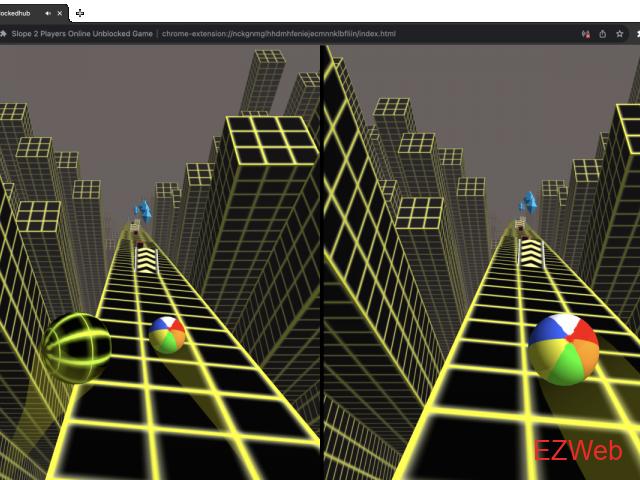Select the unblockedhub tab

[x=18, y=13]
